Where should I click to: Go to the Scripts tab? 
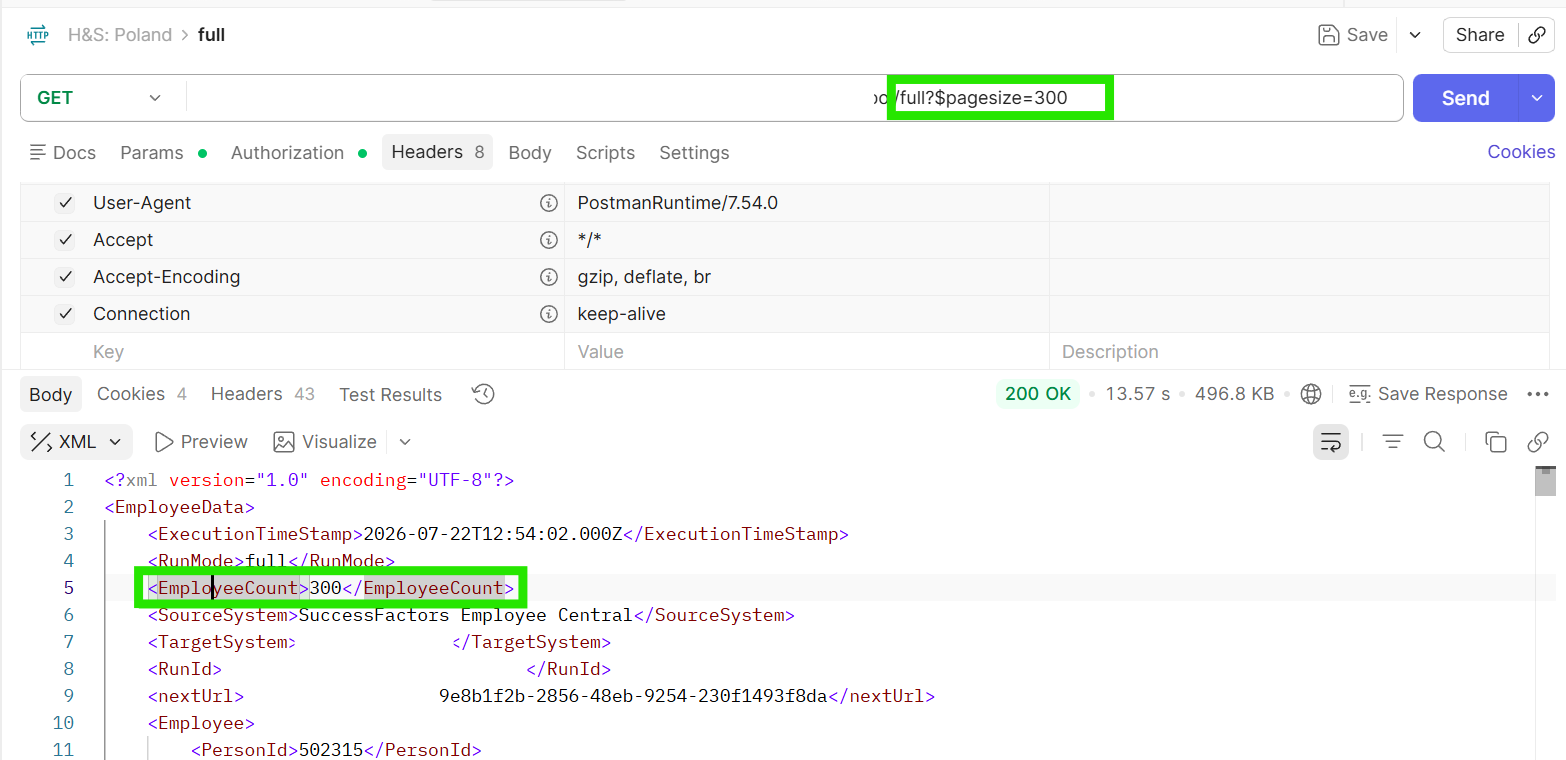605,153
